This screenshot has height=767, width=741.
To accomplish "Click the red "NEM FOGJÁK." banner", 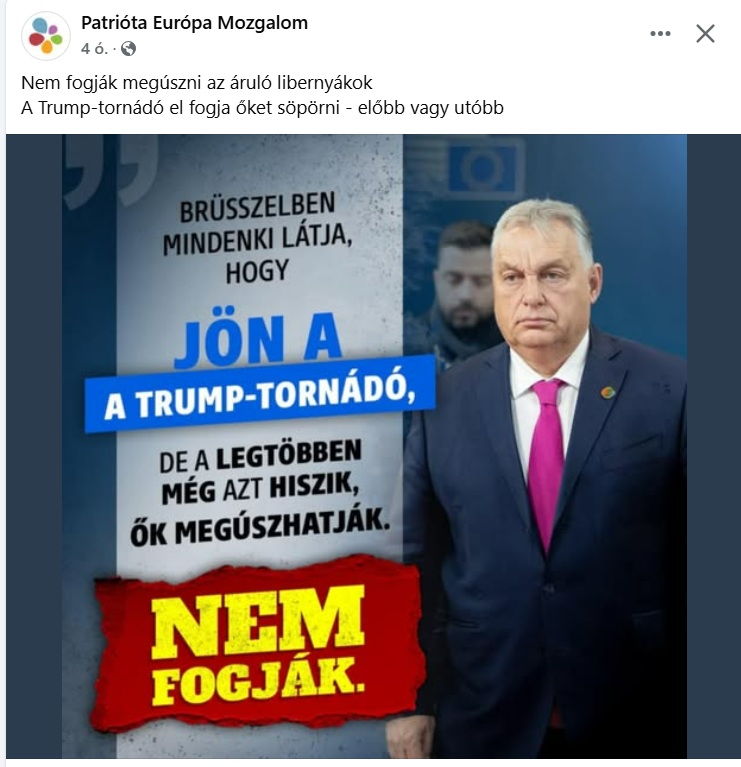I will click(256, 645).
